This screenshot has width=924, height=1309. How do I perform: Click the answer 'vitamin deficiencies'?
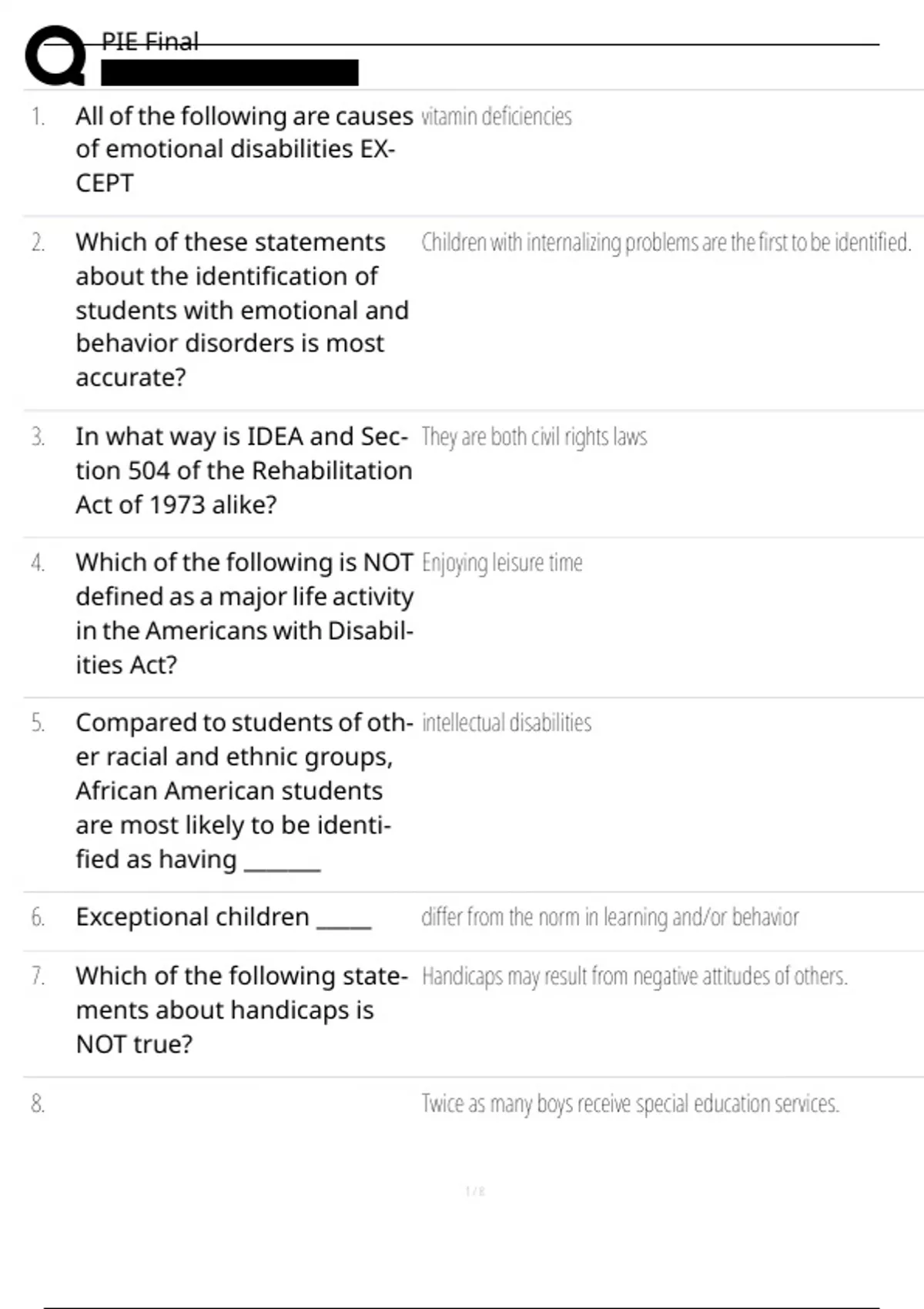click(497, 116)
